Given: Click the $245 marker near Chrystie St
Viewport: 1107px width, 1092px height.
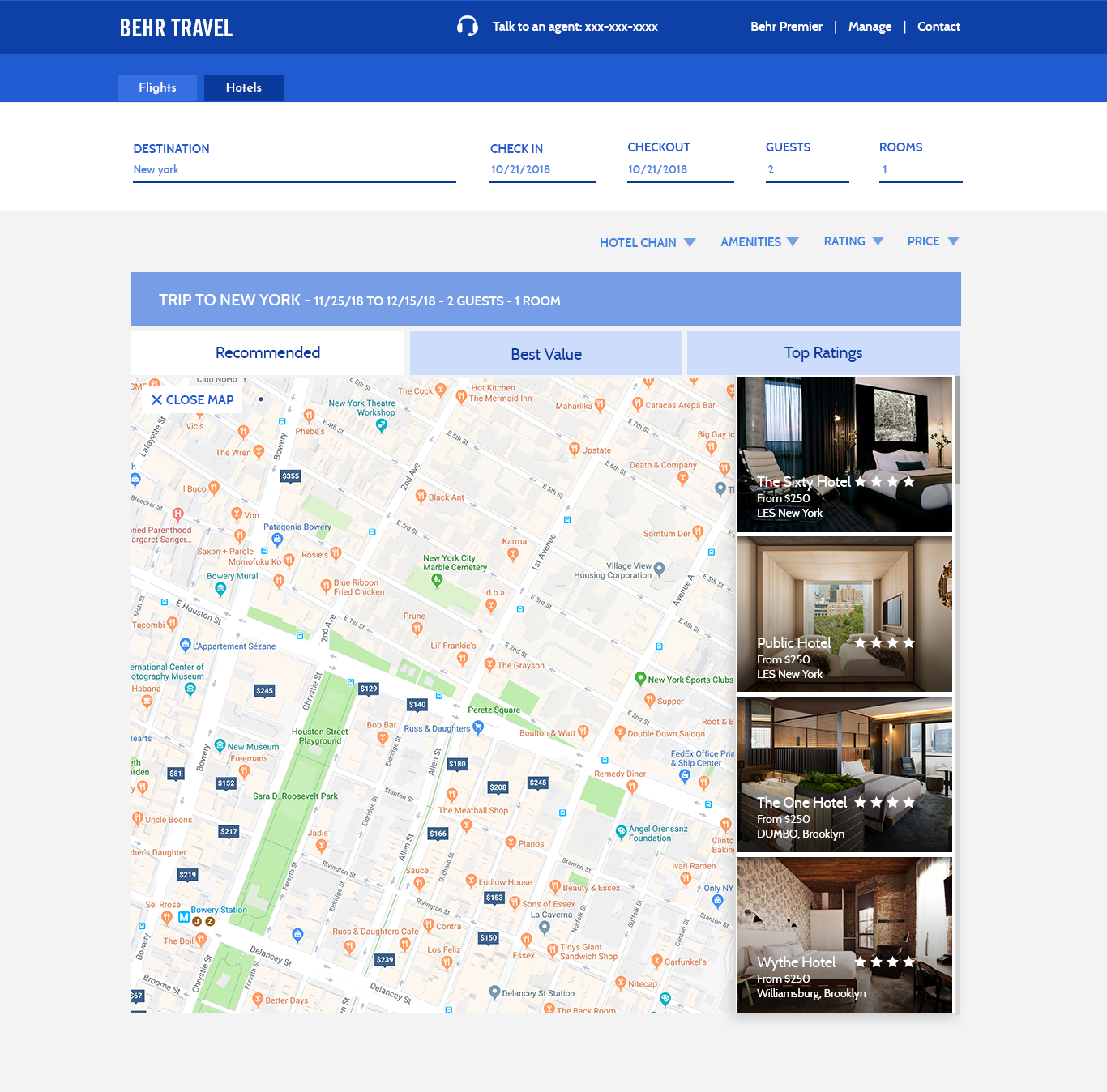Looking at the screenshot, I should (x=264, y=691).
